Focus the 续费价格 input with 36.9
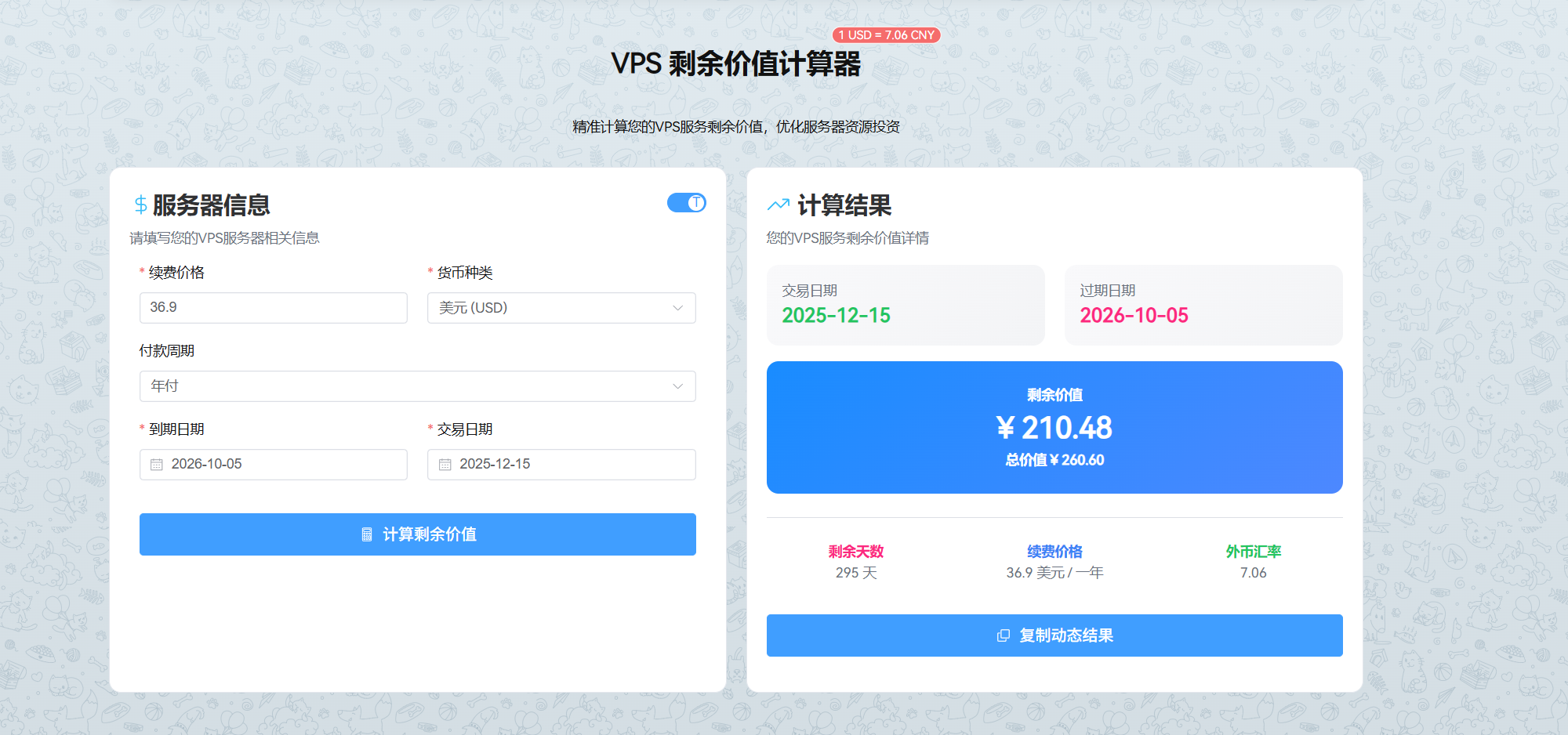The image size is (1568, 735). [274, 308]
